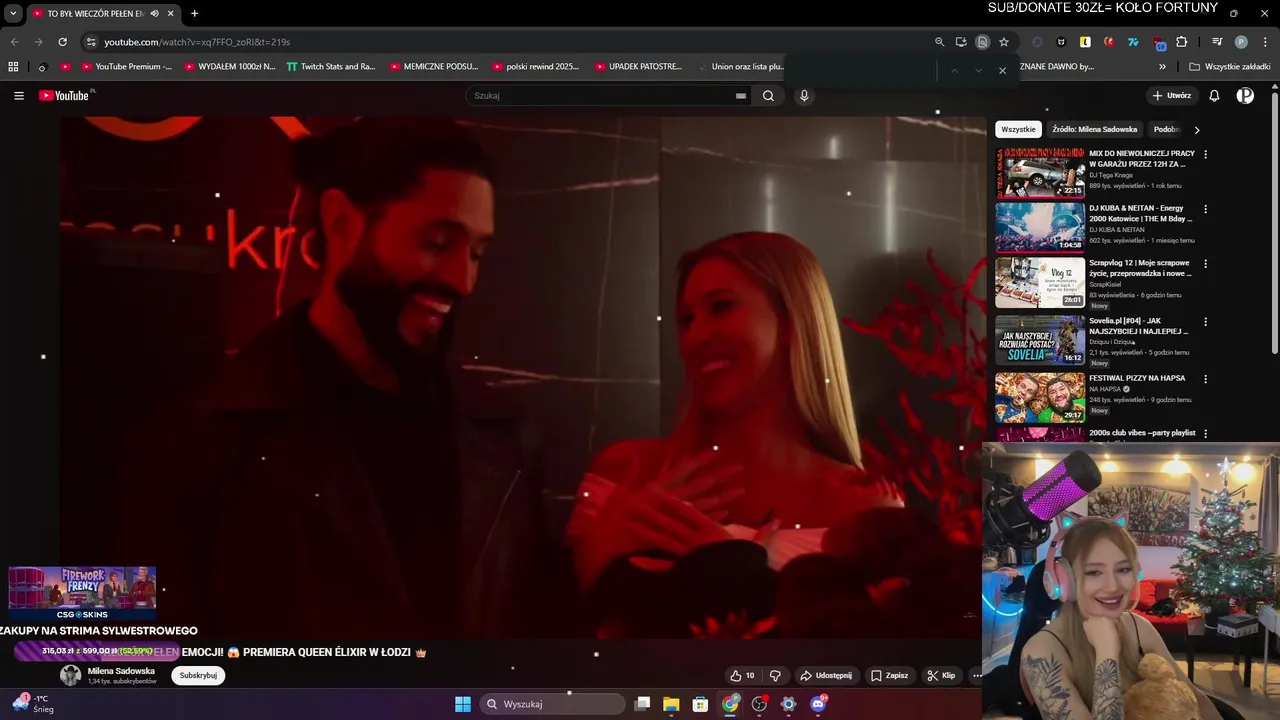
Task: Click the install app icon in address bar
Action: (x=961, y=42)
